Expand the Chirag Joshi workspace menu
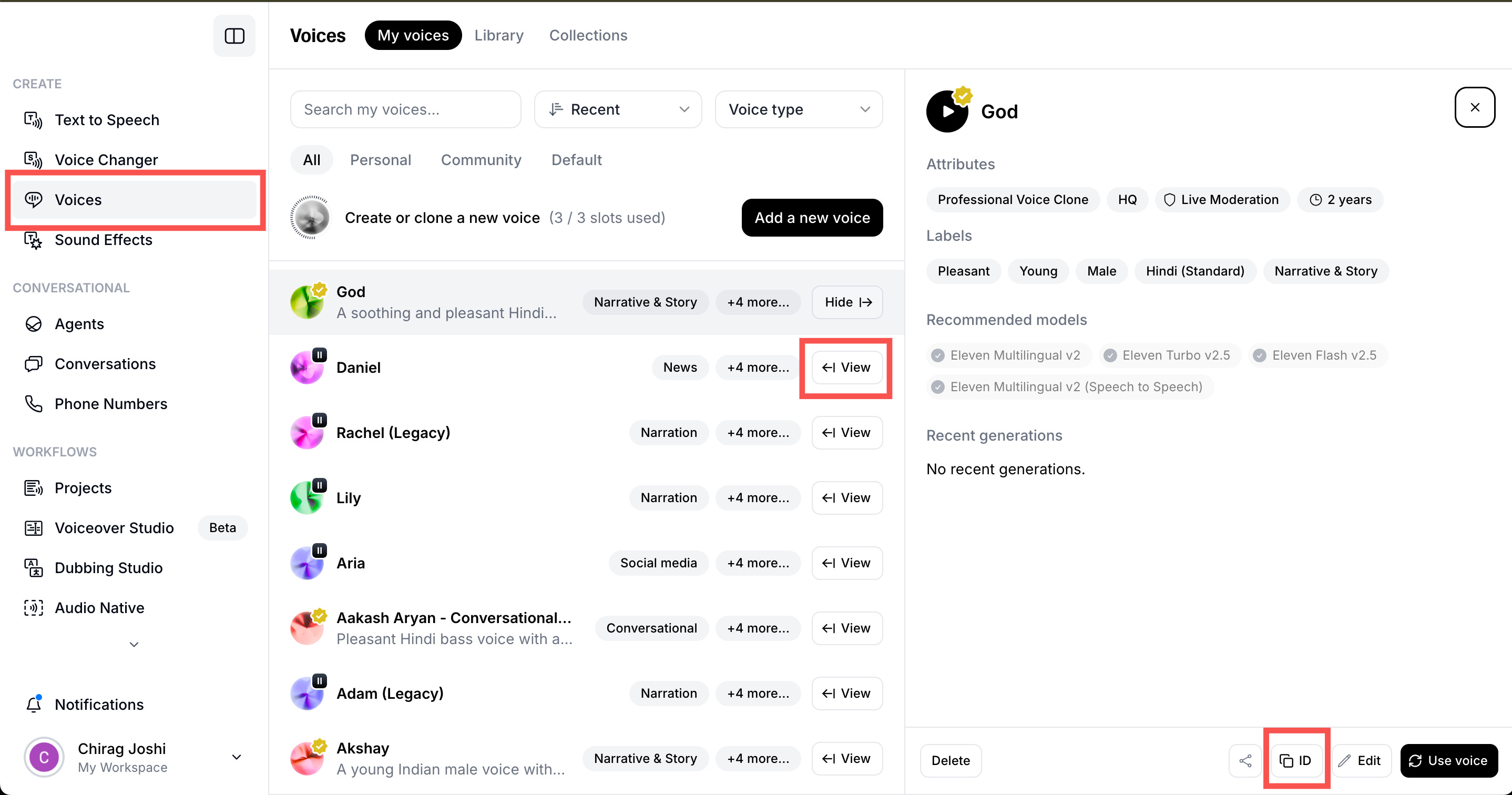The height and width of the screenshot is (795, 1512). (x=236, y=757)
